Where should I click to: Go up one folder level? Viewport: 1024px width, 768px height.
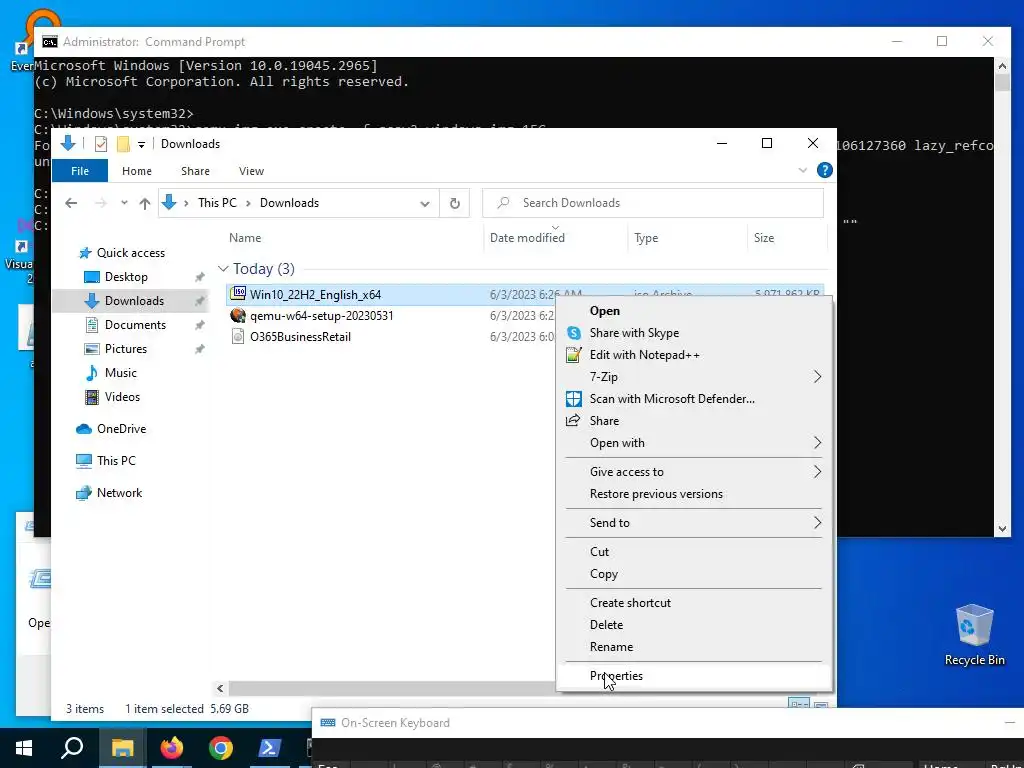145,203
